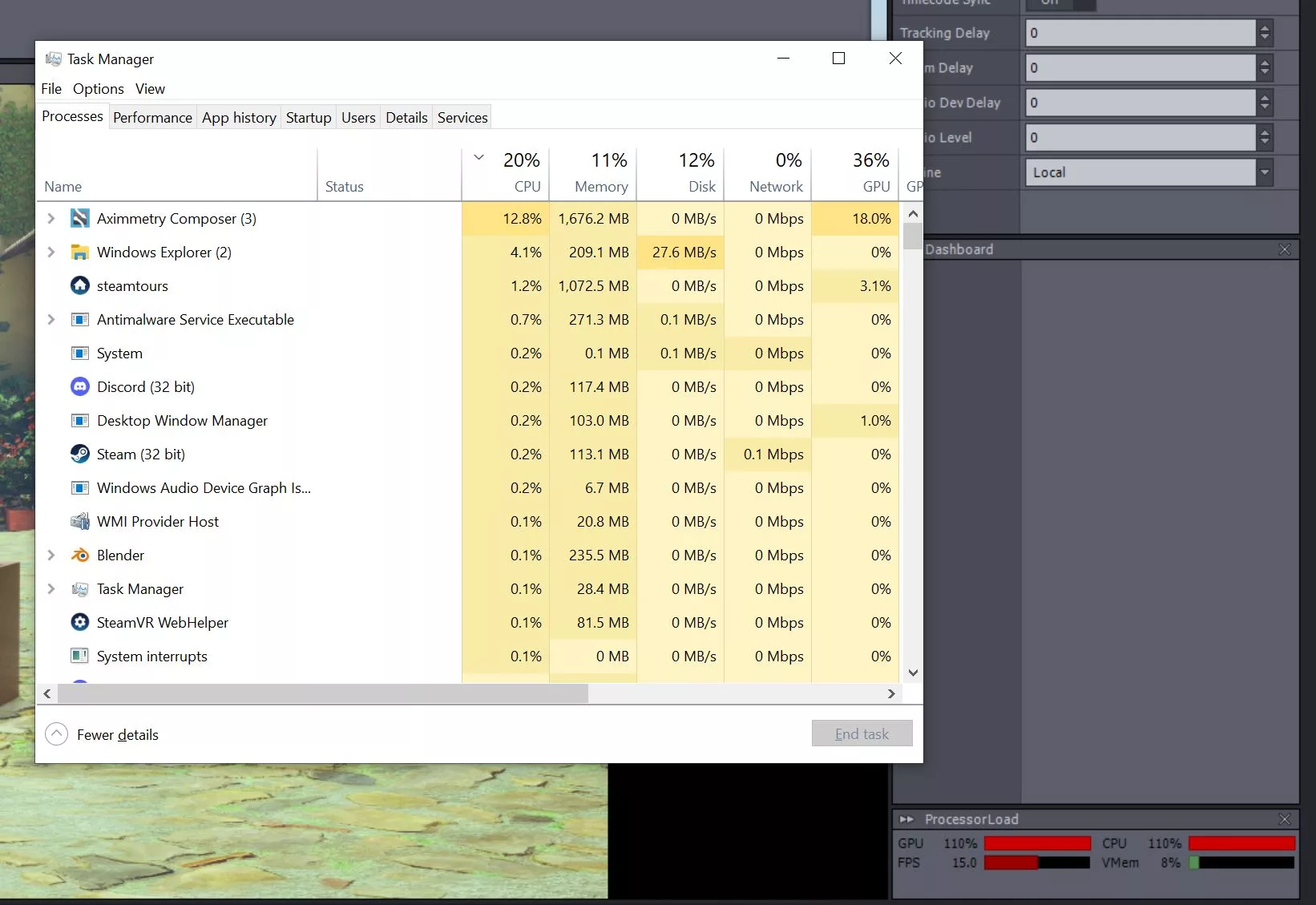Click the Antimalware Service Executable icon

[x=81, y=319]
